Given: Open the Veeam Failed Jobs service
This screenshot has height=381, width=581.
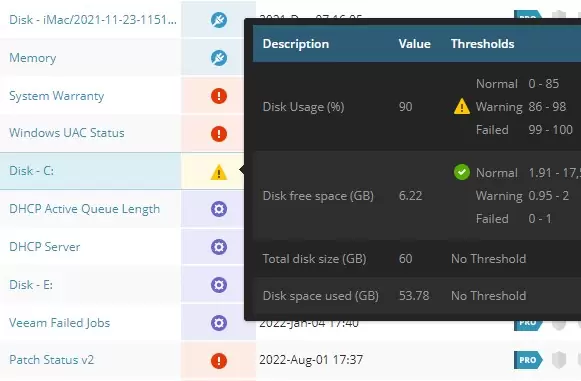Looking at the screenshot, I should pos(60,323).
